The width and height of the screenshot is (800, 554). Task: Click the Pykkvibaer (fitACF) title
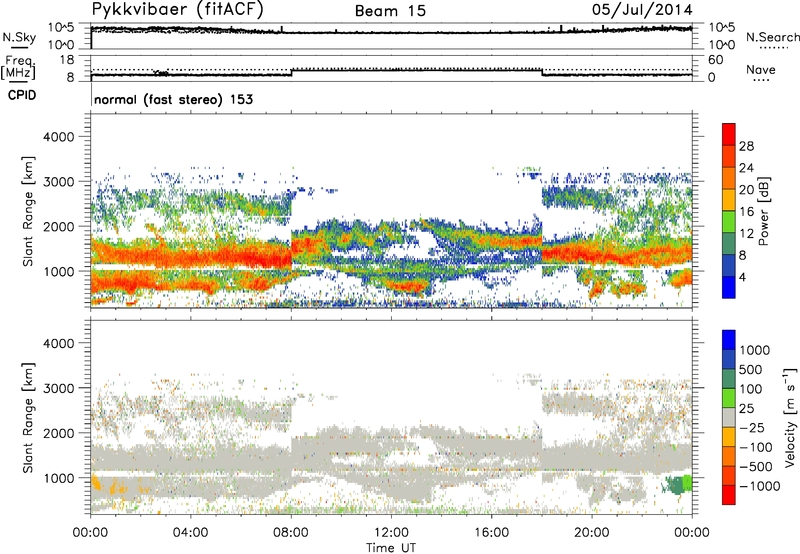coord(177,10)
